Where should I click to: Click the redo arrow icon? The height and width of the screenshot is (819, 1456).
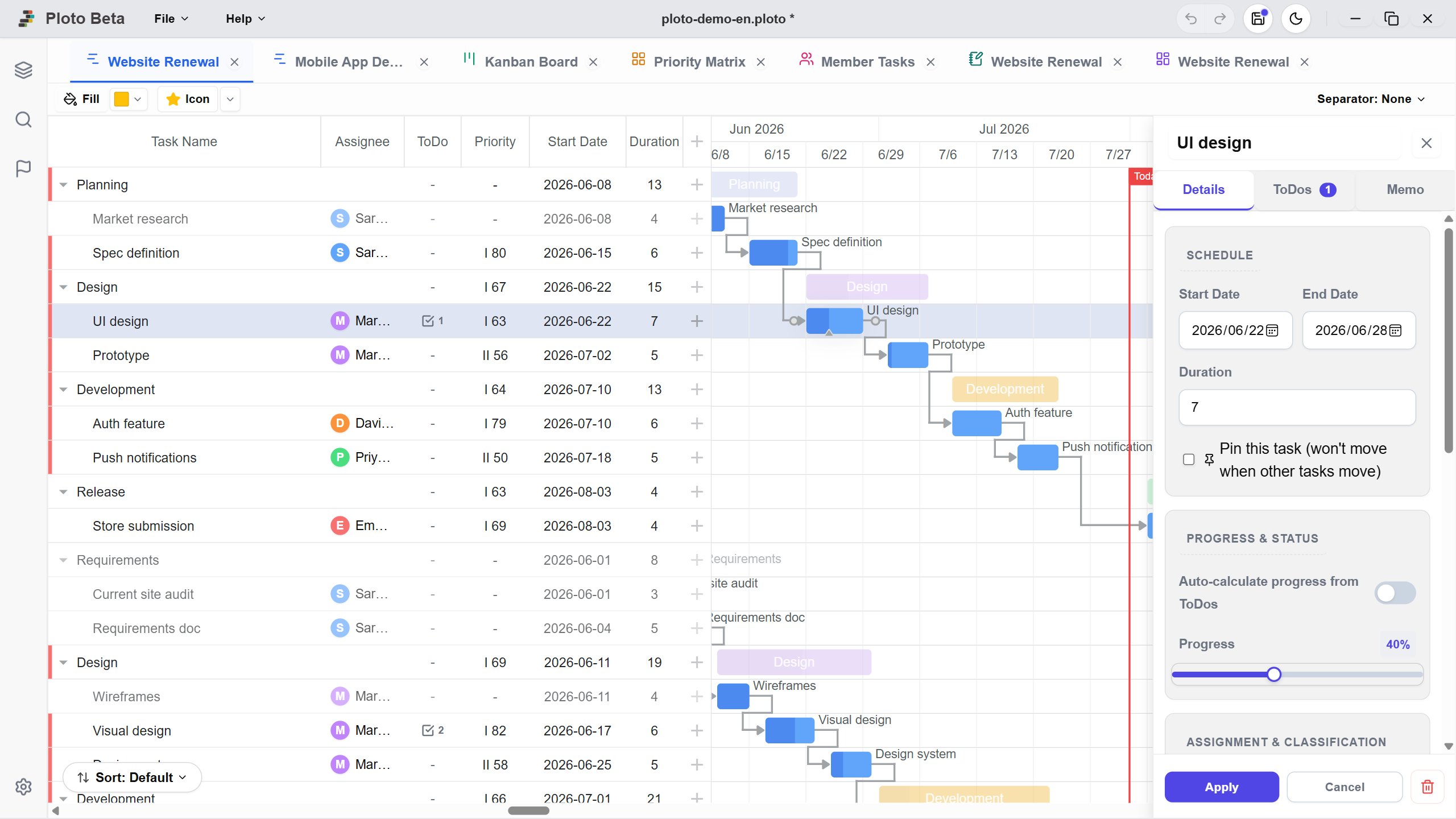pos(1220,19)
